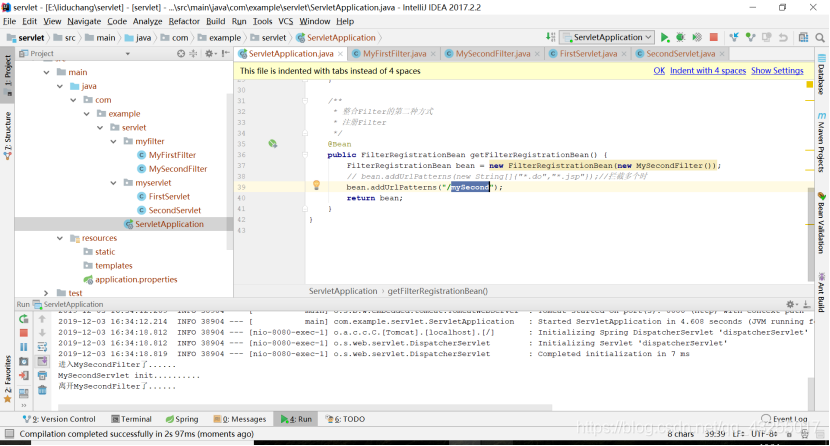This screenshot has width=830, height=446.
Task: Select FirstServlet in project tree
Action: click(169, 196)
